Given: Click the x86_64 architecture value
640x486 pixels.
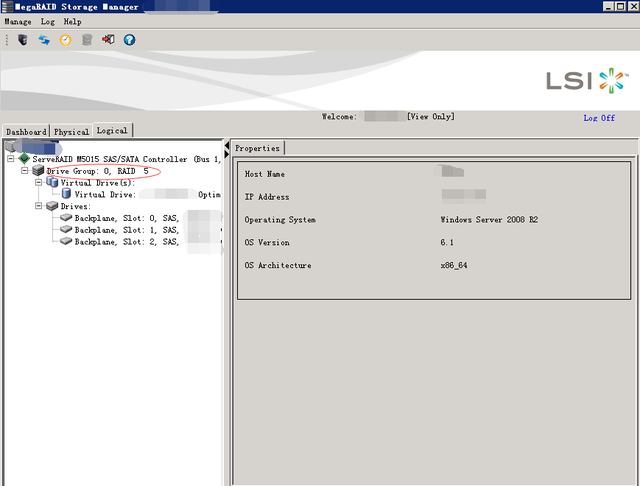Looking at the screenshot, I should (x=454, y=265).
